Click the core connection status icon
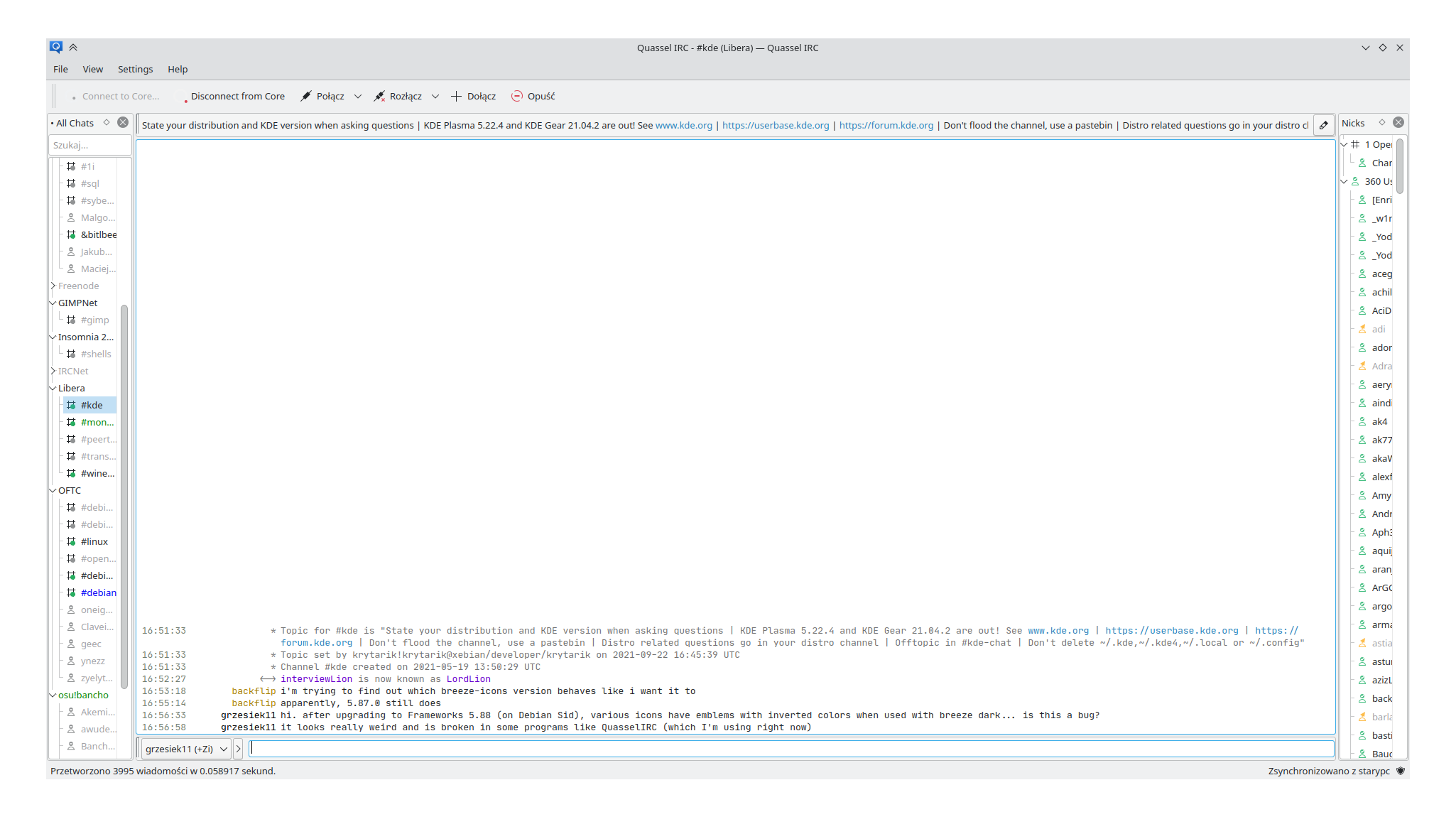 click(1400, 771)
